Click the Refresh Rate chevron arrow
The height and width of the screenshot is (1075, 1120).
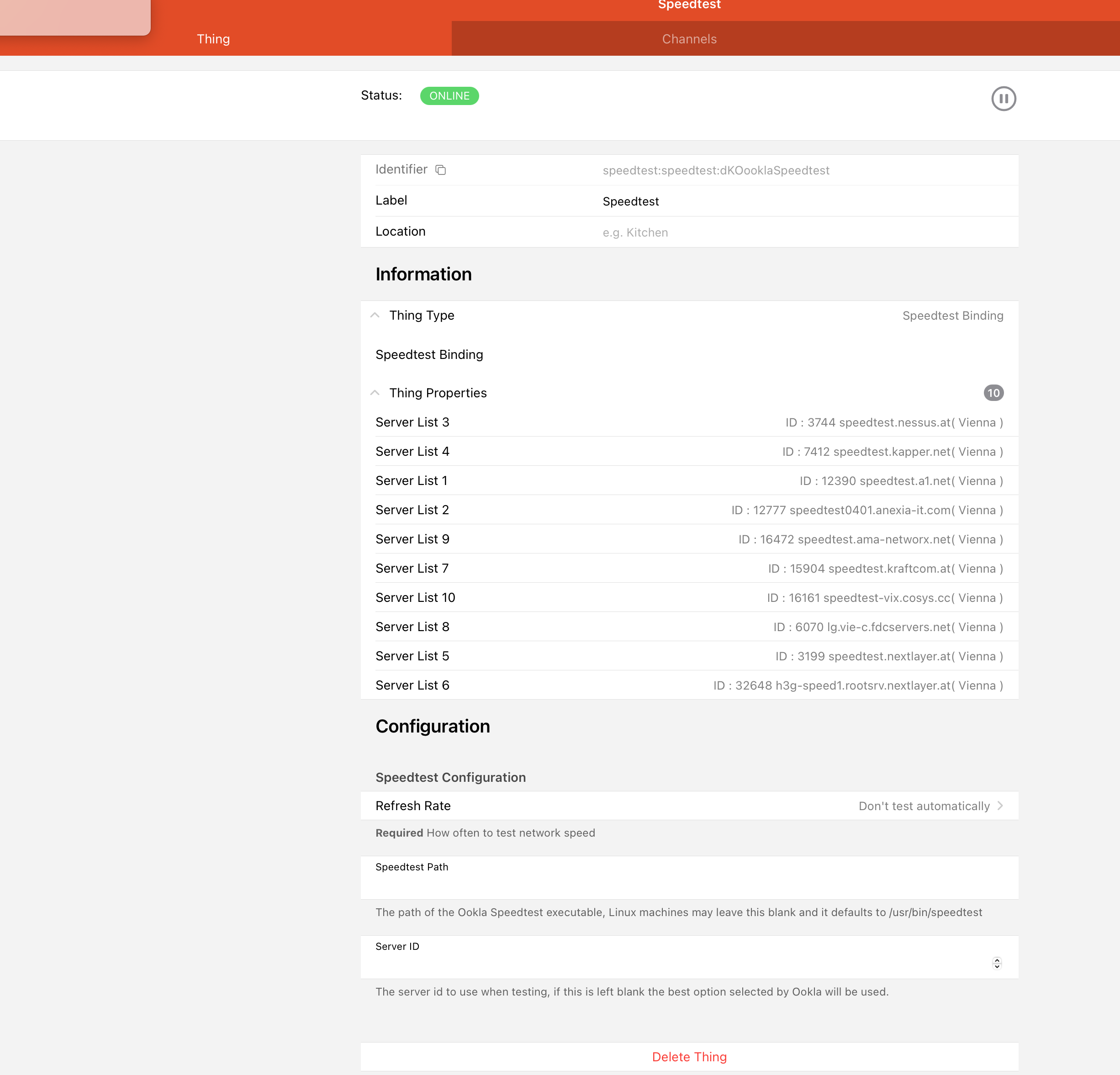coord(1000,806)
